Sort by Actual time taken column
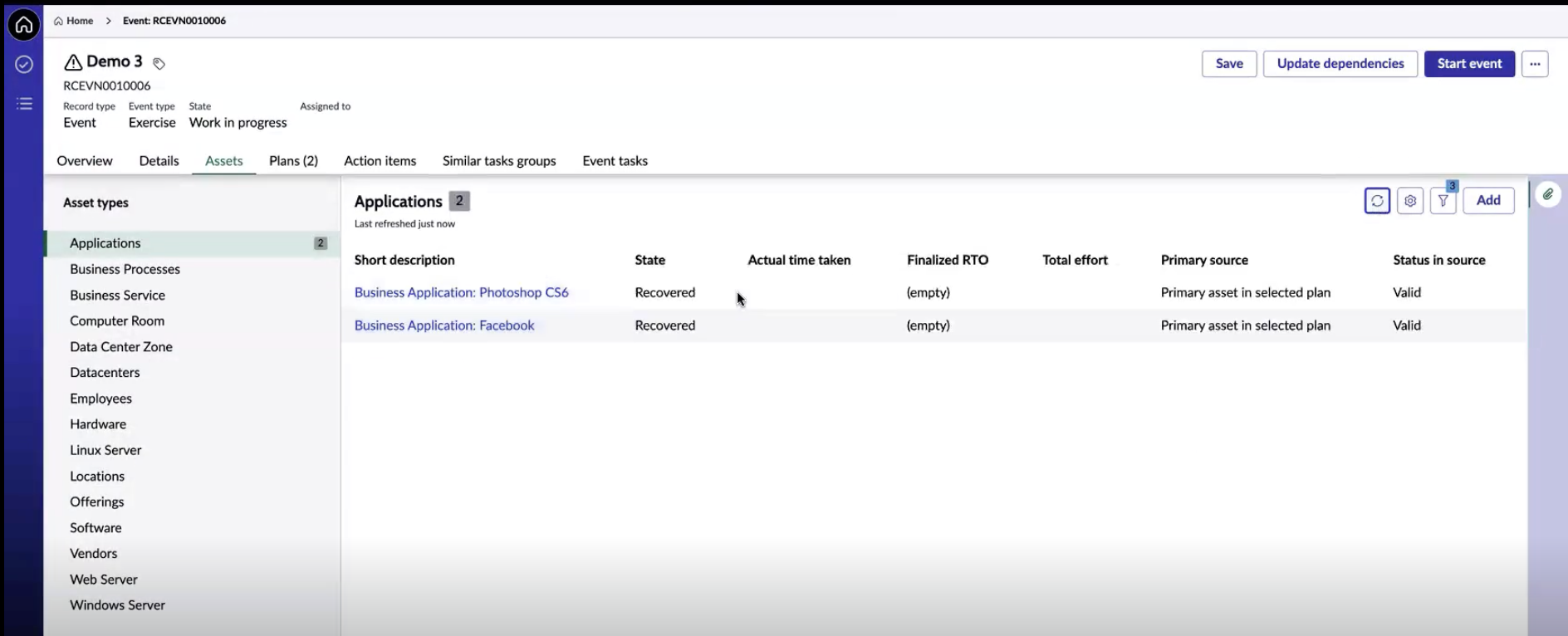This screenshot has height=636, width=1568. [x=799, y=260]
